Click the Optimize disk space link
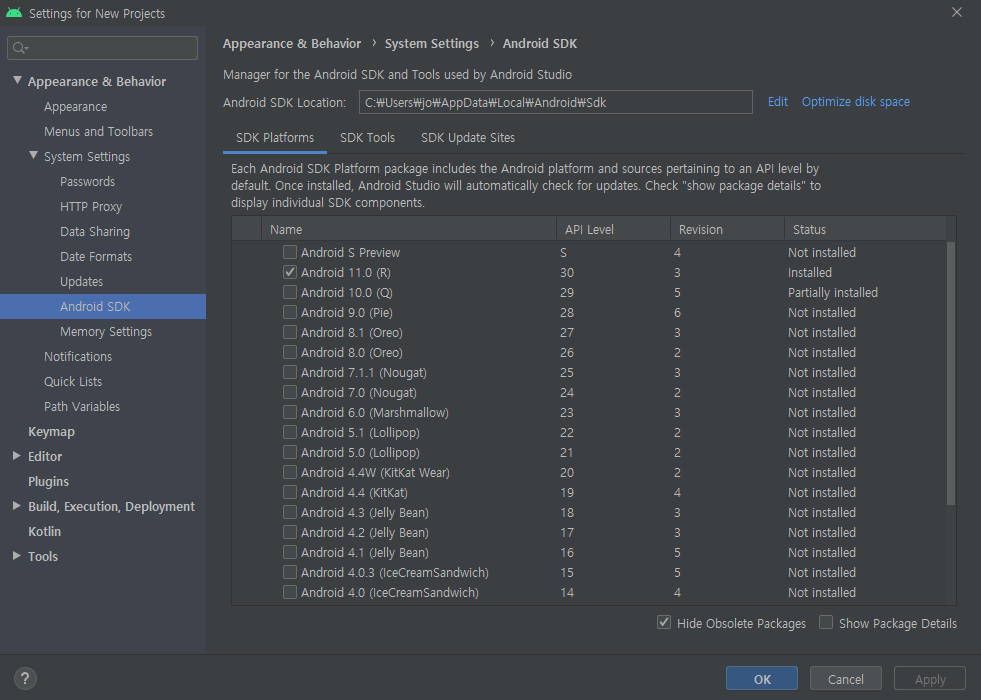Image resolution: width=981 pixels, height=700 pixels. (855, 102)
